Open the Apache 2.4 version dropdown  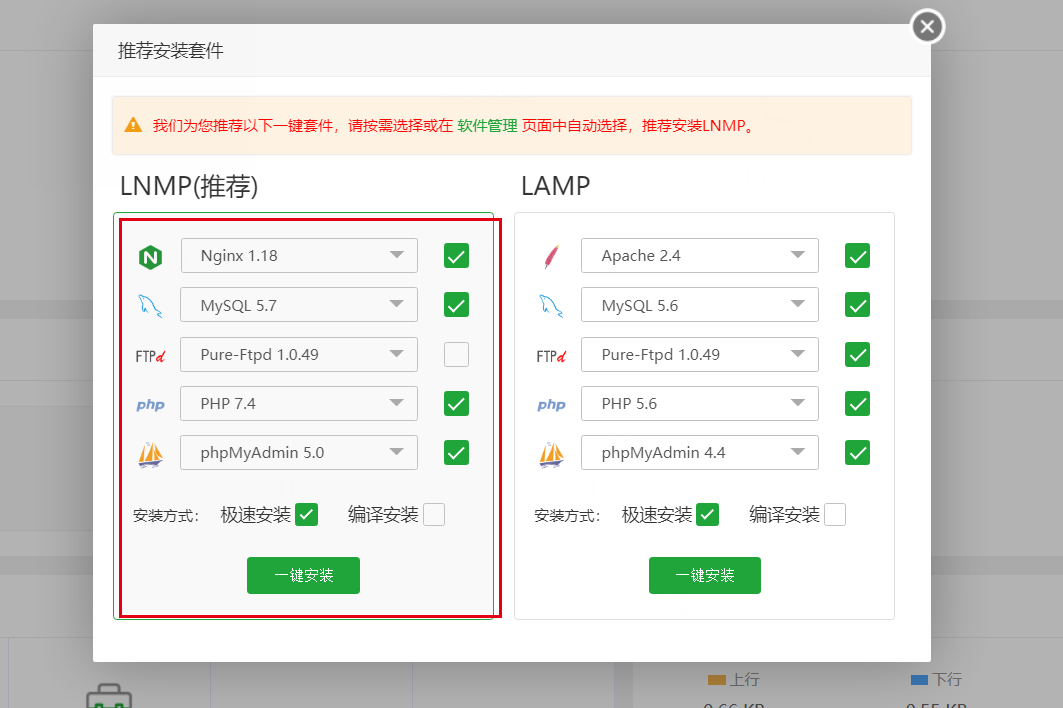point(700,256)
